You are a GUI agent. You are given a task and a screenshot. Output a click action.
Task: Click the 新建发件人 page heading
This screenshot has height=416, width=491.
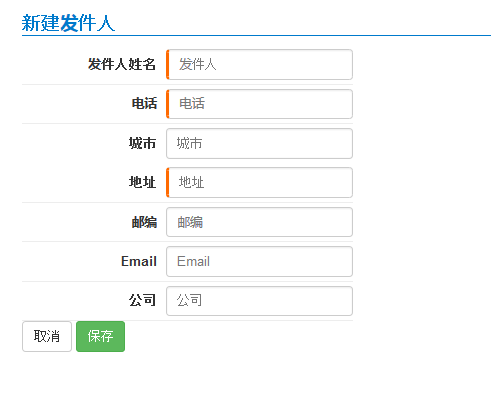(x=69, y=23)
